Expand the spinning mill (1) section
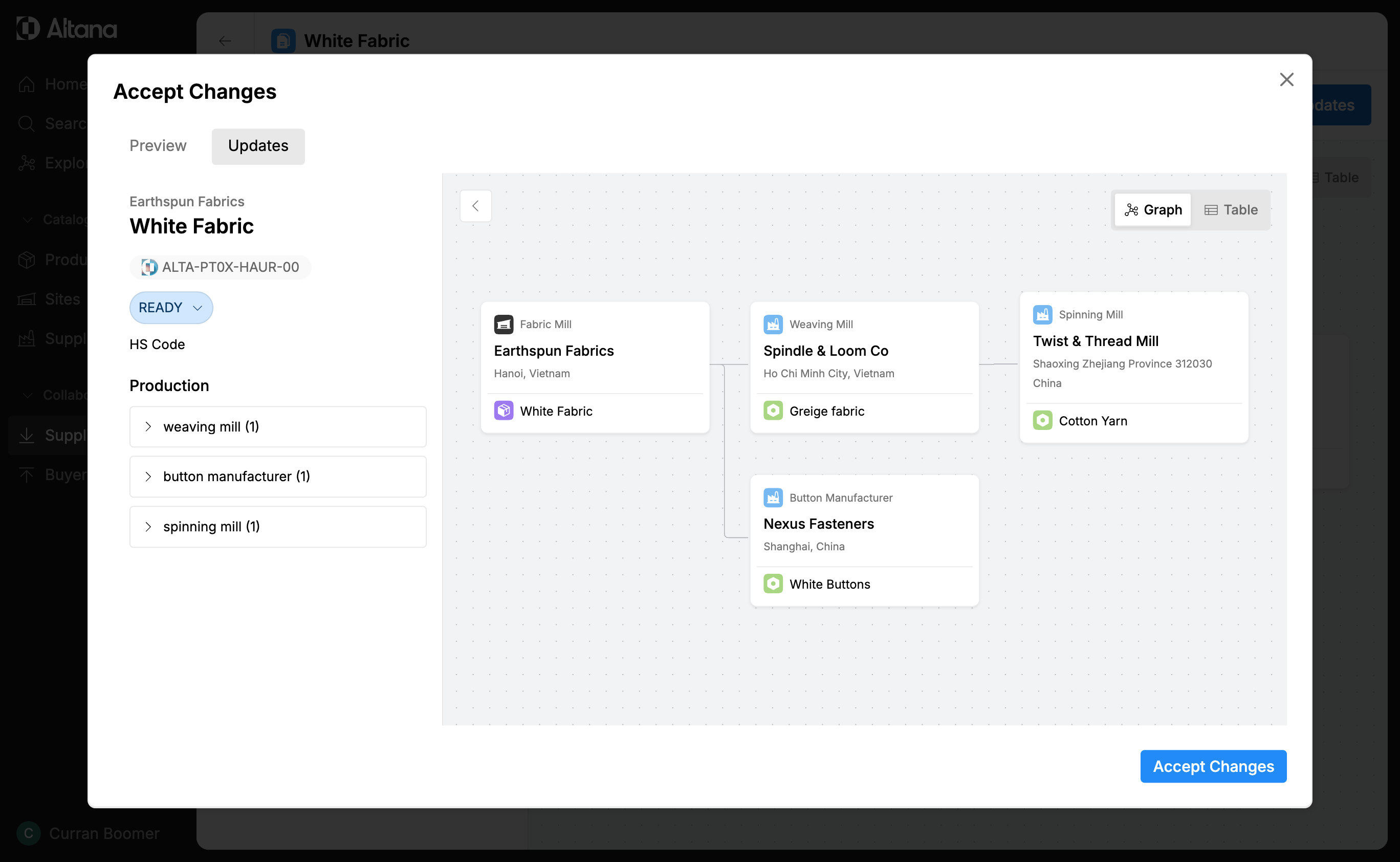The width and height of the screenshot is (1400, 862). tap(277, 527)
